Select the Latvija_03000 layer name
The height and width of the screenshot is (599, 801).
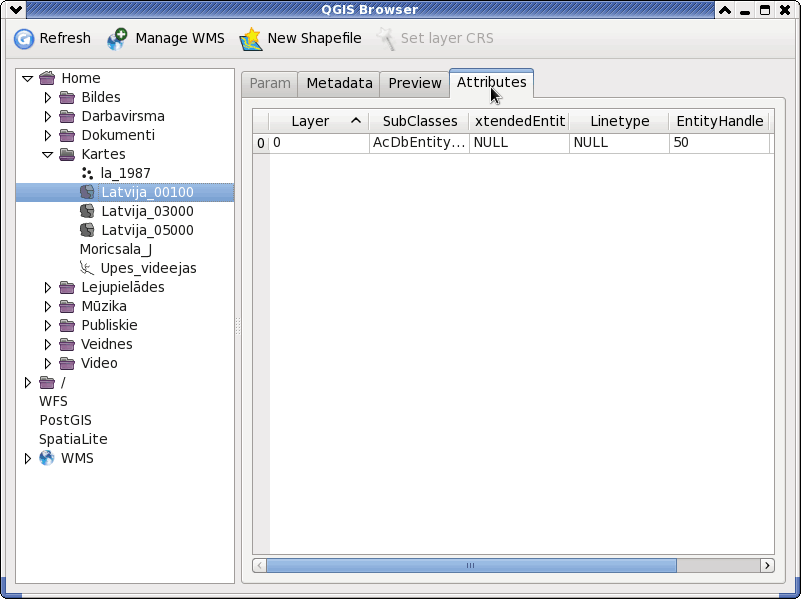coord(147,211)
